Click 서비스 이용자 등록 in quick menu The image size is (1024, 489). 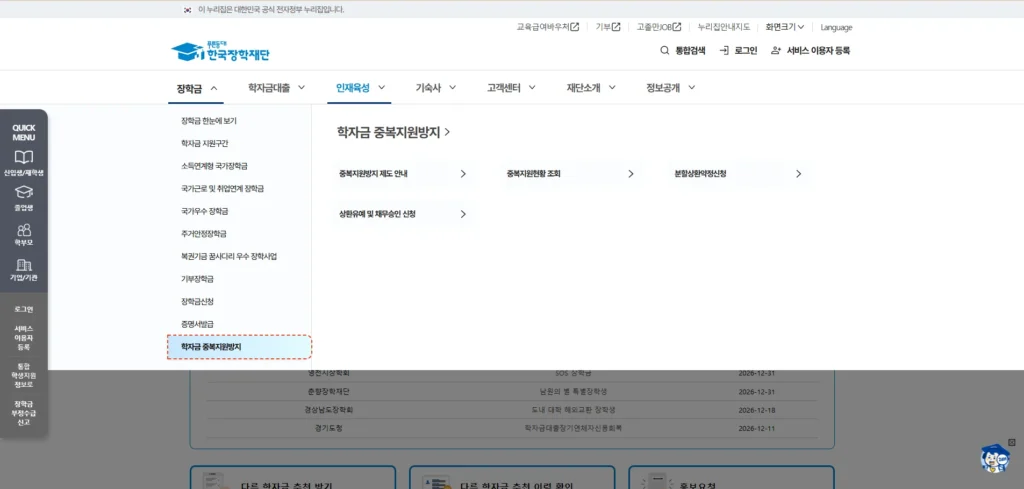tap(24, 338)
